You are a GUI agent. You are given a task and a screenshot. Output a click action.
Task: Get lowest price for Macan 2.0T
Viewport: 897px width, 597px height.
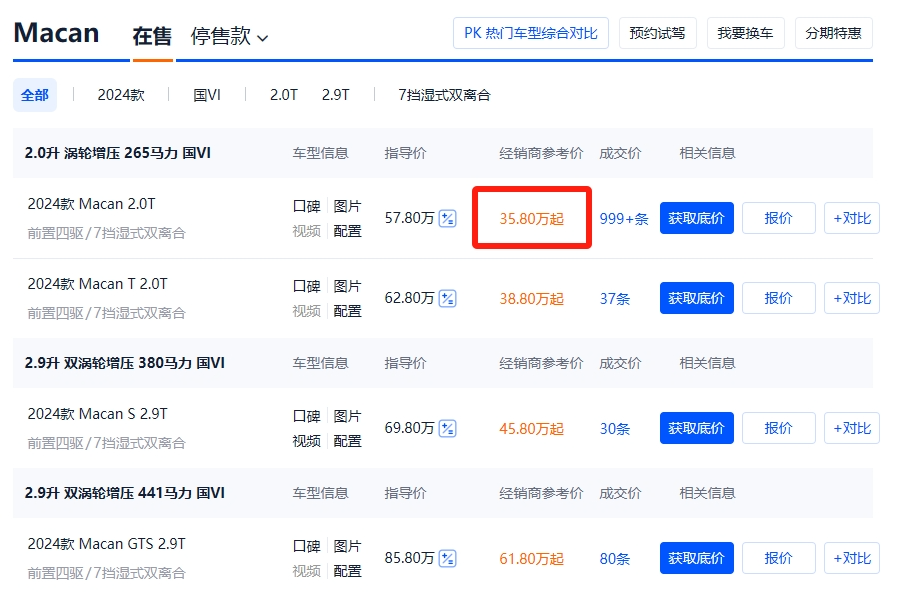[696, 218]
